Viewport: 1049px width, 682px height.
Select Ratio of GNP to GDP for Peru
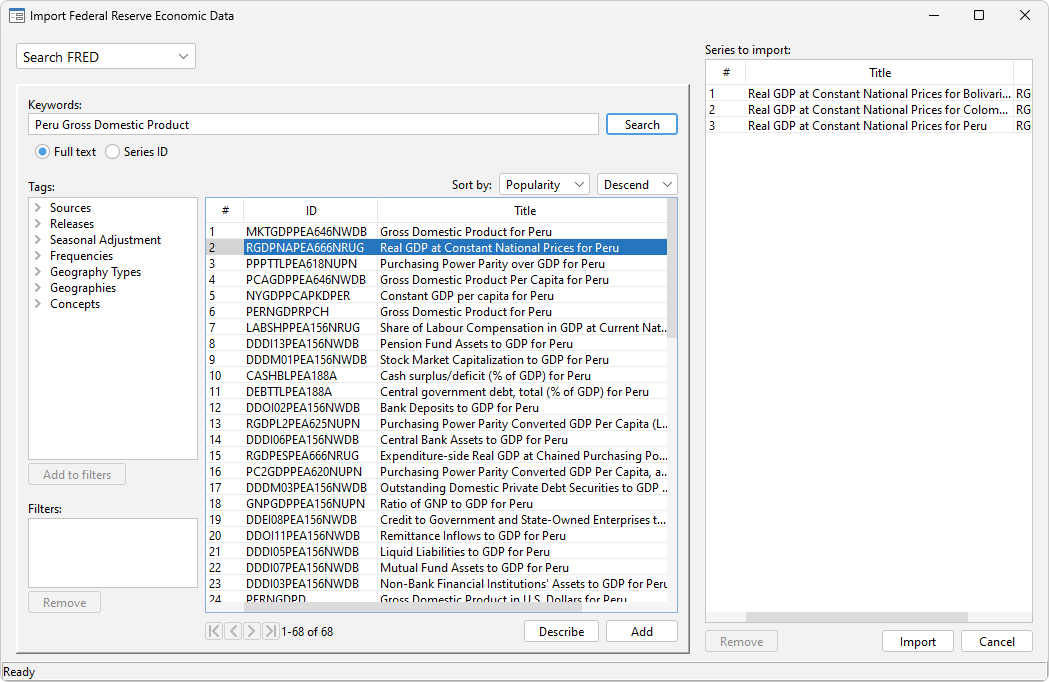click(436, 504)
